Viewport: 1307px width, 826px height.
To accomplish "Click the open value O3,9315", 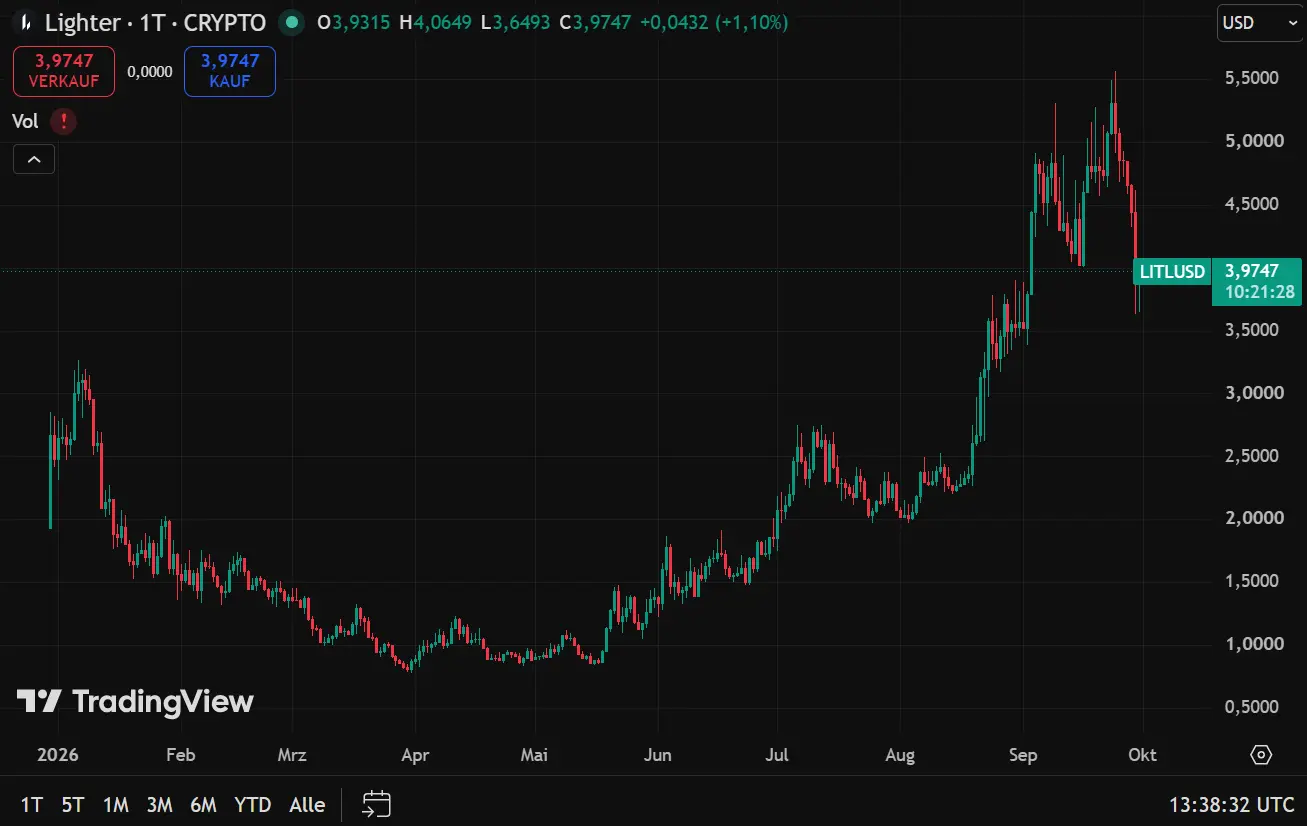I will pyautogui.click(x=354, y=22).
